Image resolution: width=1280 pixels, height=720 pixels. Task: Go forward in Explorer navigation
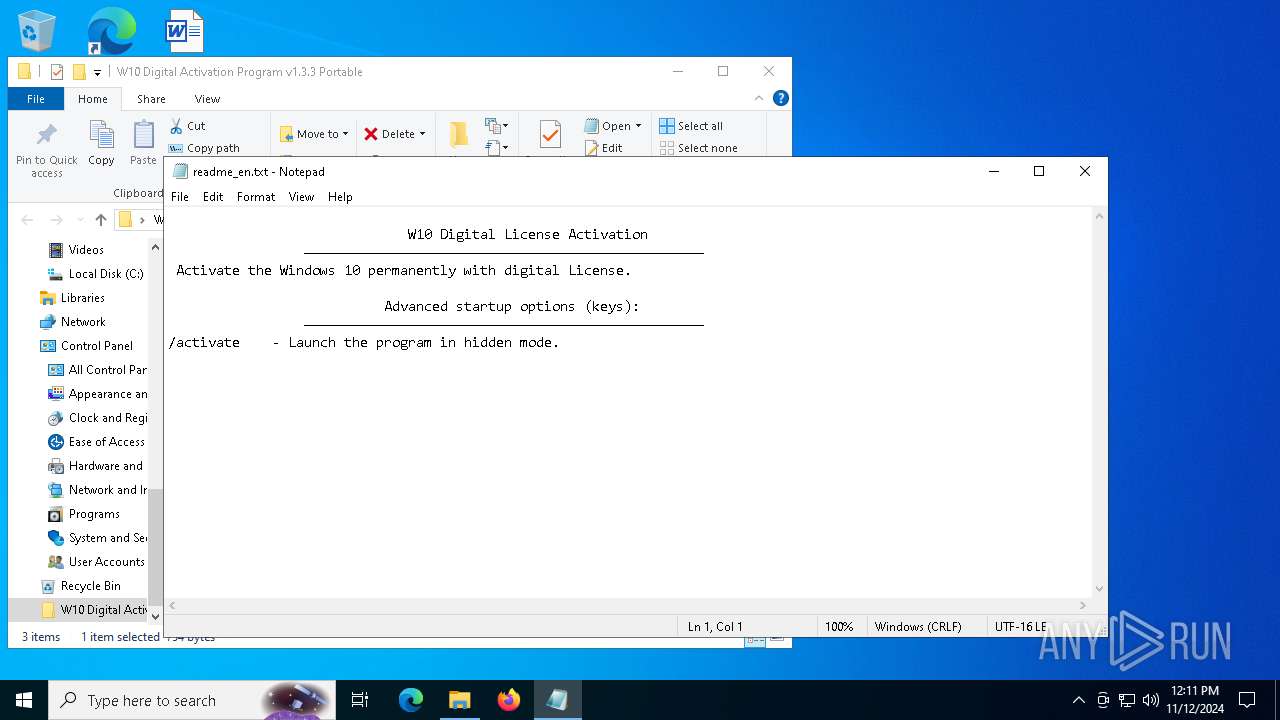(x=56, y=220)
